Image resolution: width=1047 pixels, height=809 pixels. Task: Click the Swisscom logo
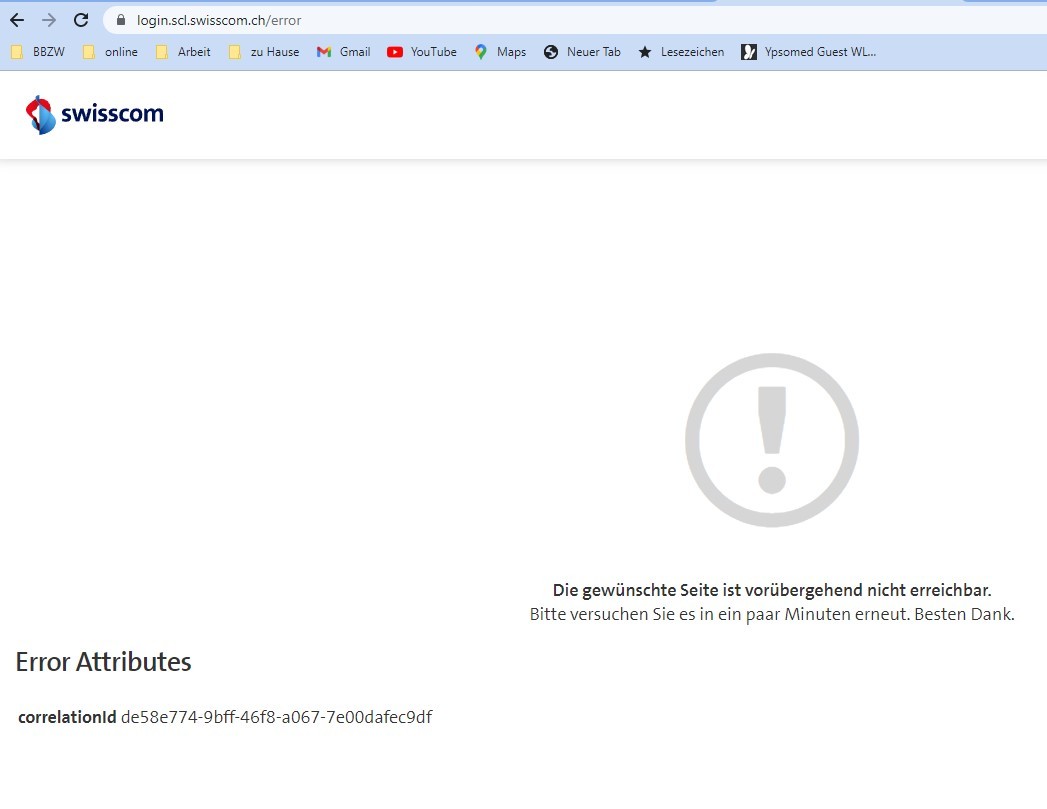[x=94, y=114]
